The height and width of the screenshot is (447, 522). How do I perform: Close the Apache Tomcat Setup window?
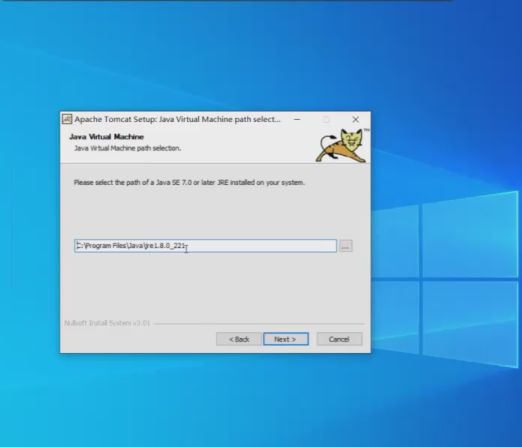(x=355, y=119)
